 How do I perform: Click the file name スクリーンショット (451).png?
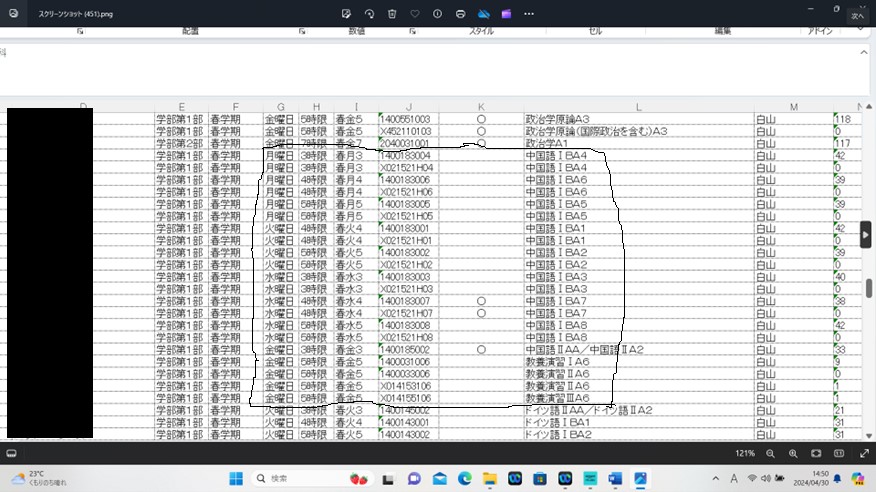[75, 14]
